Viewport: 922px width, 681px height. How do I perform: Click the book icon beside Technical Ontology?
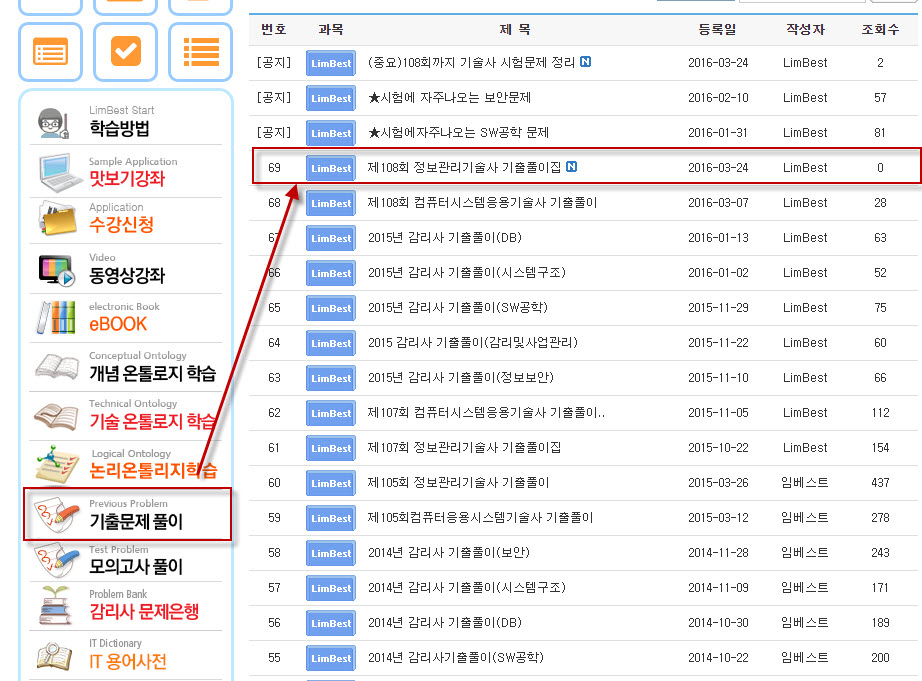click(56, 416)
